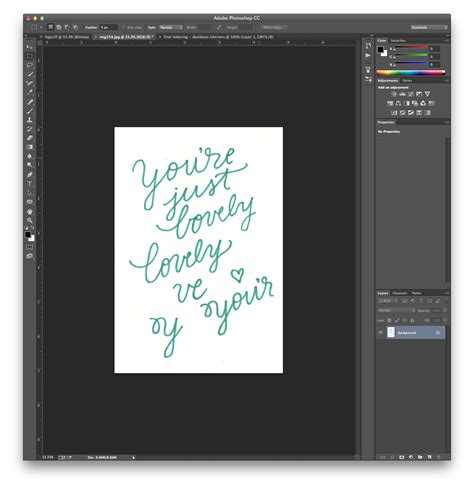Screen dimensions: 474x491
Task: Select the Ellipse shape tool
Action: coord(30,202)
